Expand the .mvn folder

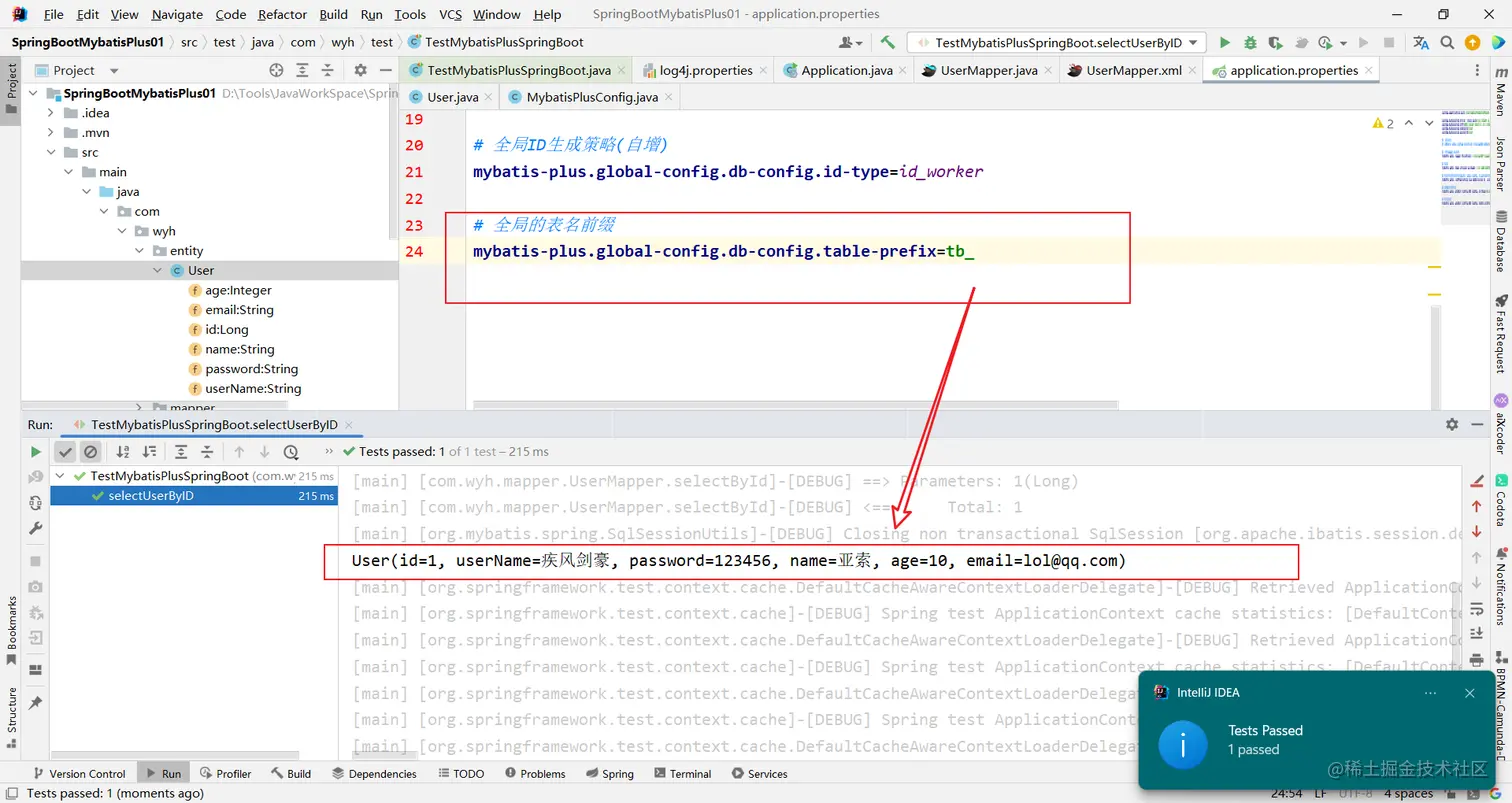click(50, 133)
